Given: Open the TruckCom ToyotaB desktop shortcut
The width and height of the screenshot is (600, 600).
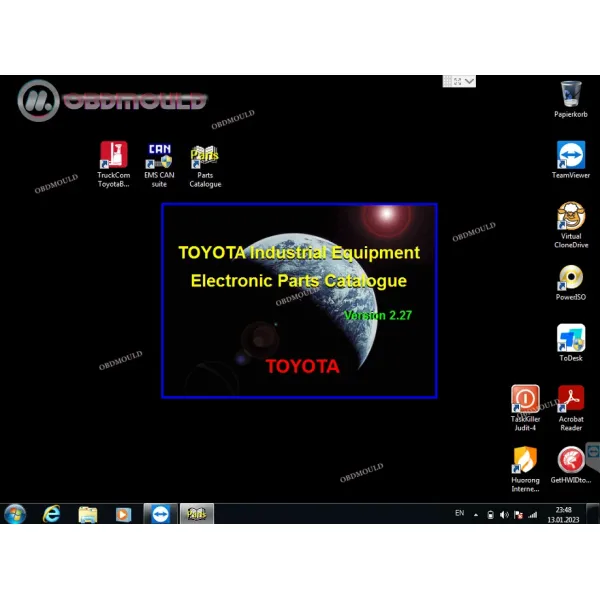Looking at the screenshot, I should pyautogui.click(x=114, y=164).
